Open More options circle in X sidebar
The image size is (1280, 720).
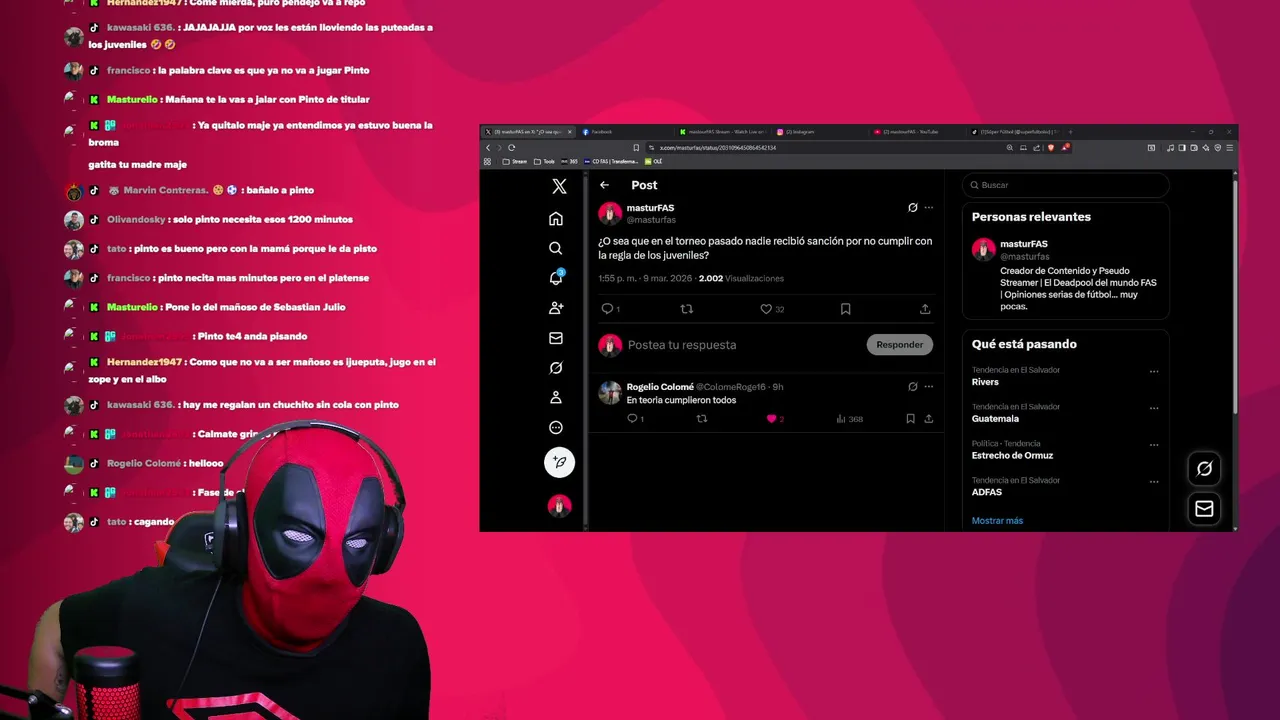coord(556,428)
